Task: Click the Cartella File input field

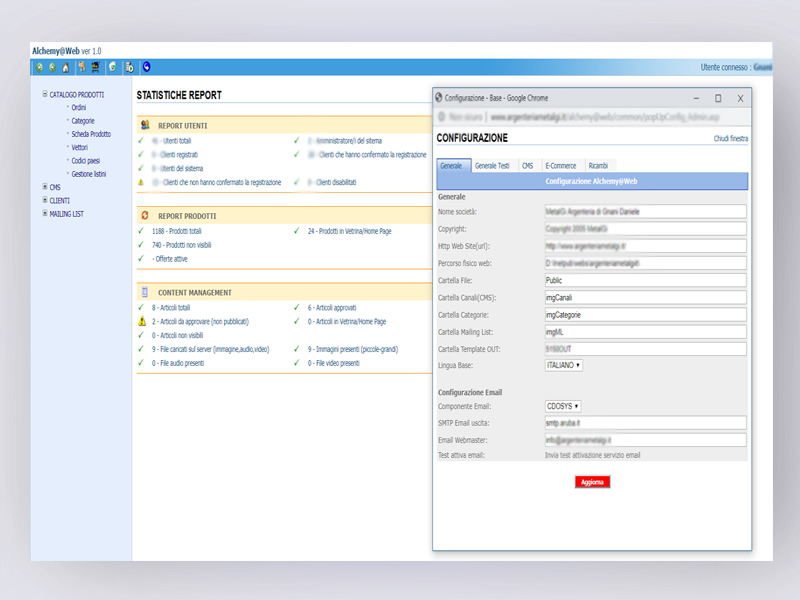Action: (x=645, y=281)
